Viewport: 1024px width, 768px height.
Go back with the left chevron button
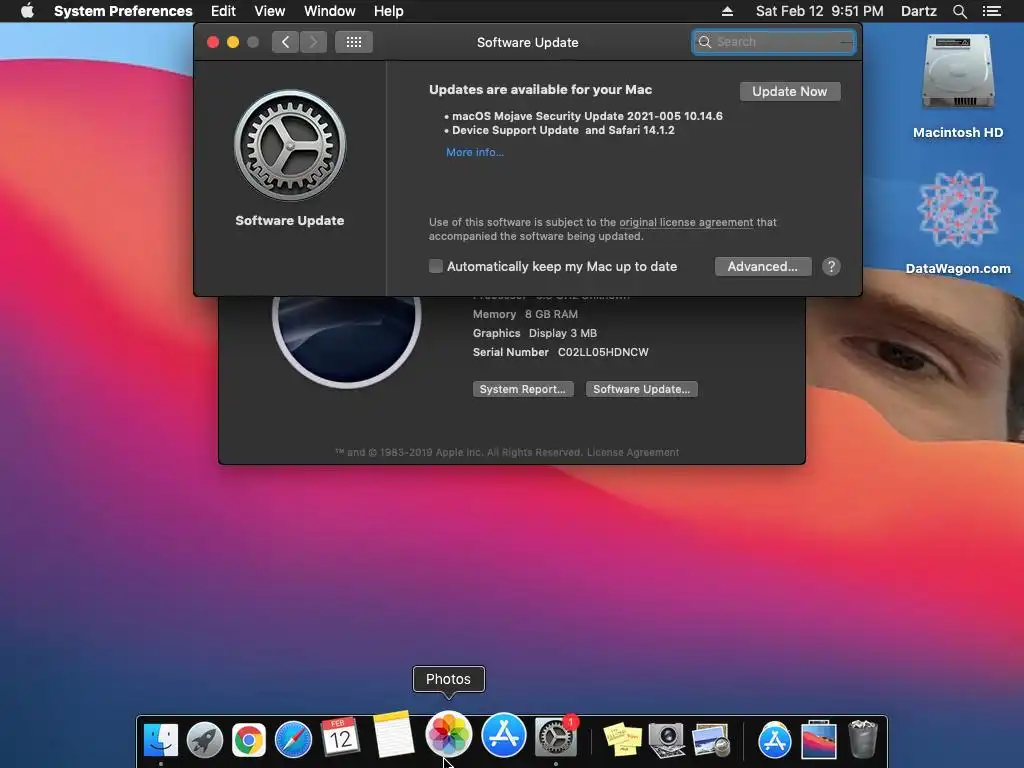click(x=285, y=42)
